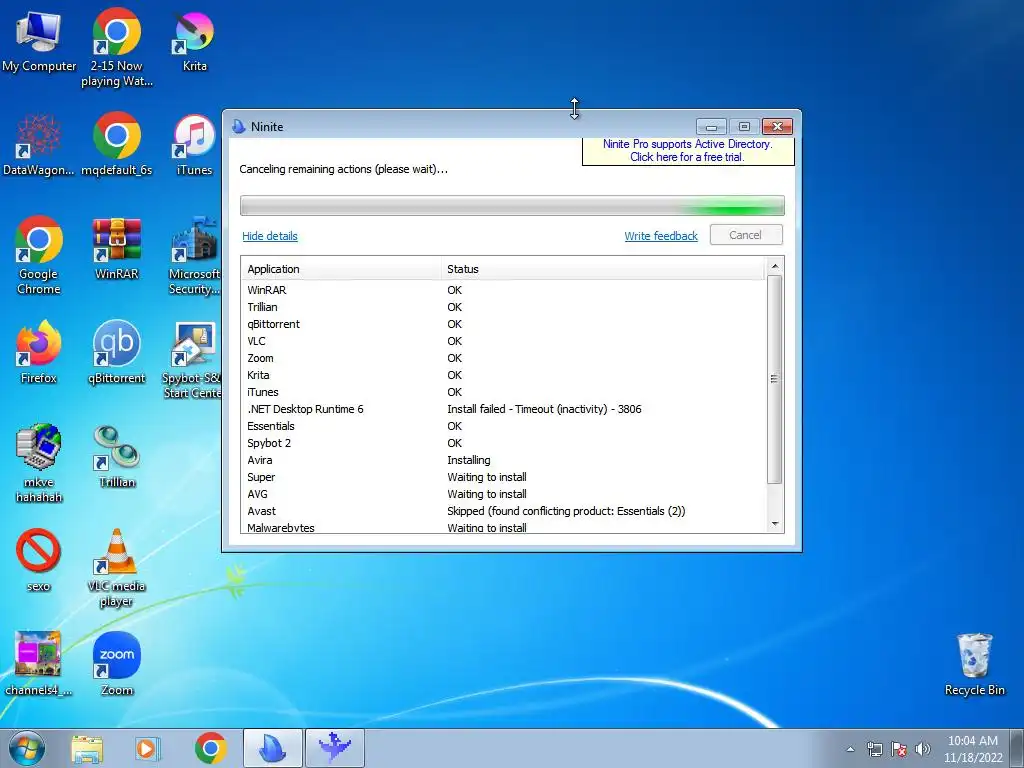This screenshot has width=1024, height=768.
Task: Open the mqdefault_6s Chrome shortcut
Action: click(116, 144)
